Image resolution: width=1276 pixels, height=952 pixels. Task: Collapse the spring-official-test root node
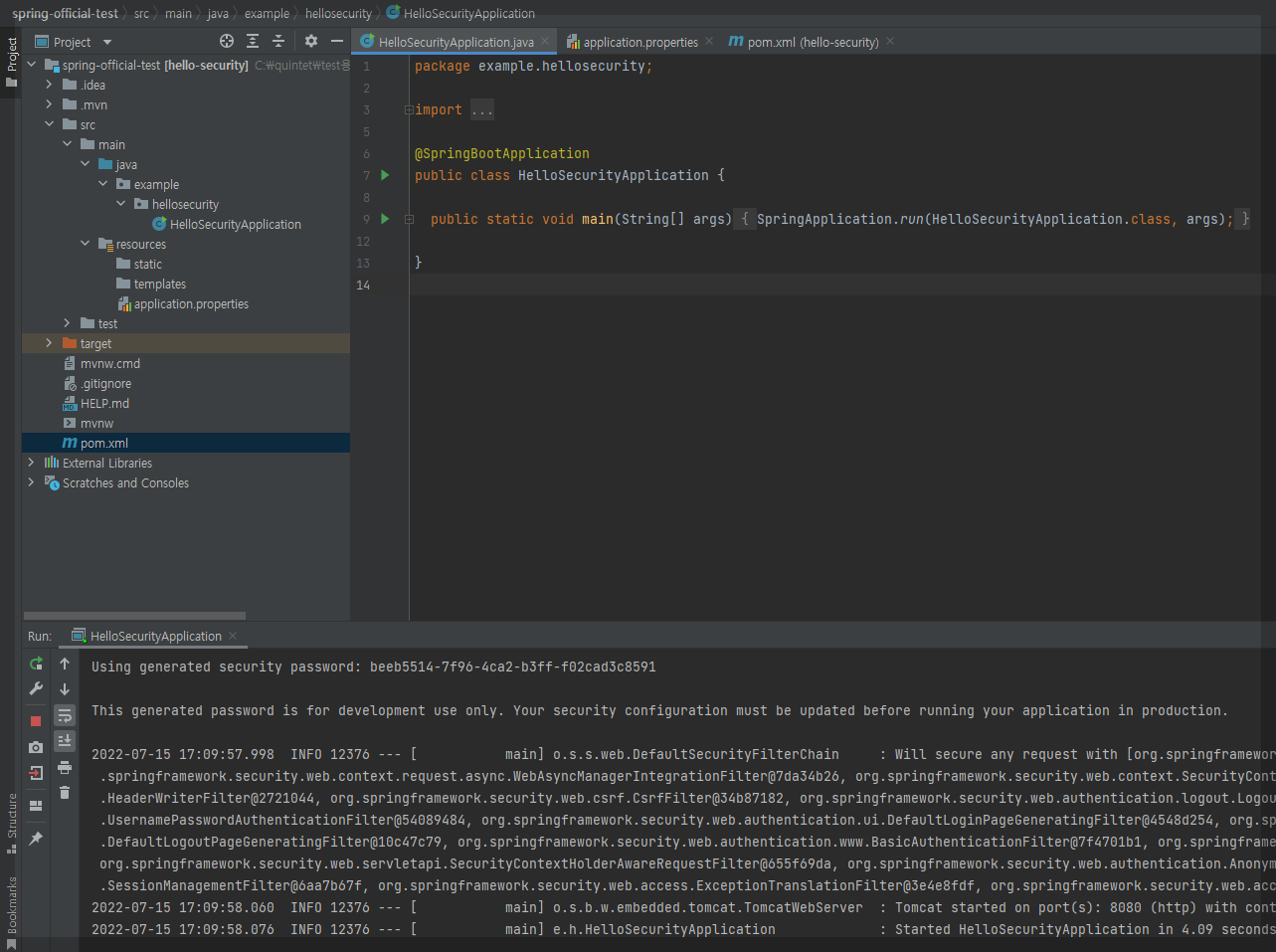pyautogui.click(x=31, y=65)
